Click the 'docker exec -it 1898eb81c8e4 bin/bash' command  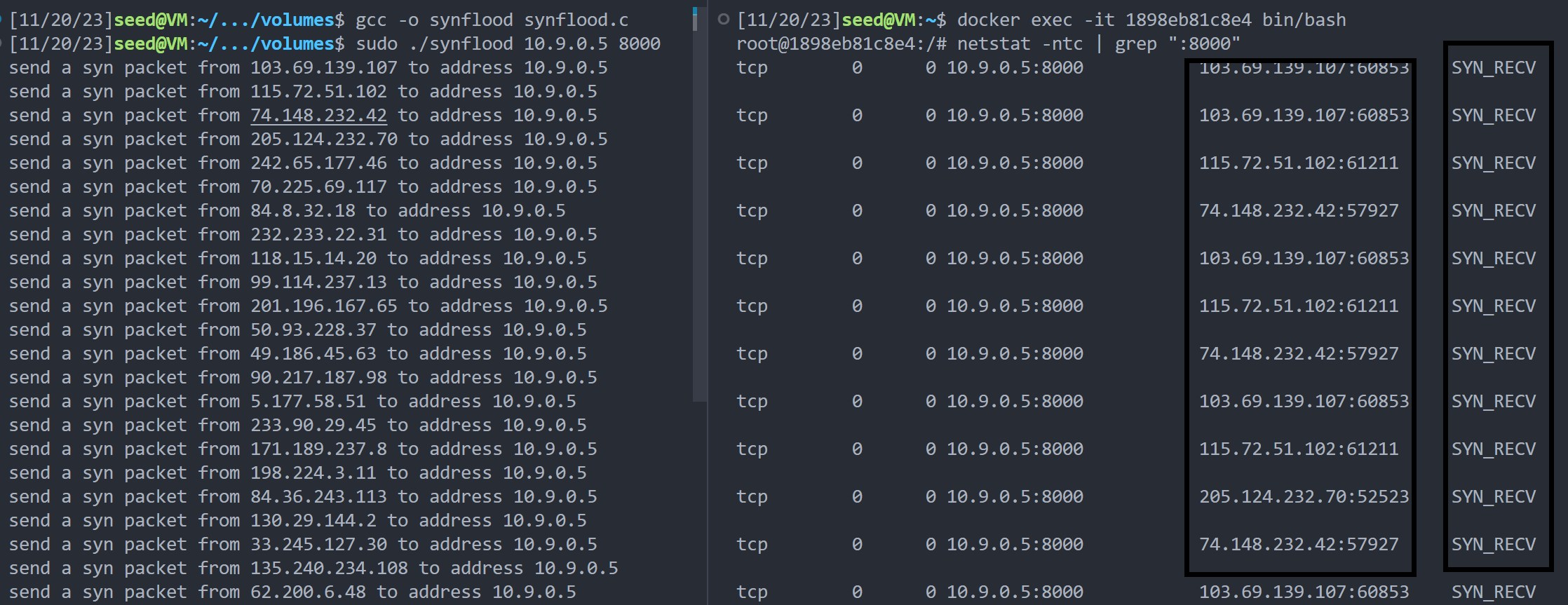1151,20
